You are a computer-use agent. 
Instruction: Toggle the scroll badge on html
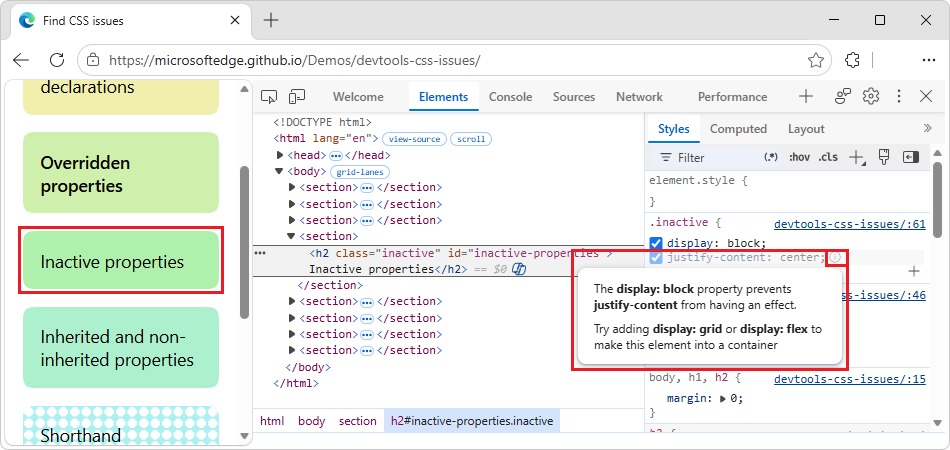tap(471, 139)
